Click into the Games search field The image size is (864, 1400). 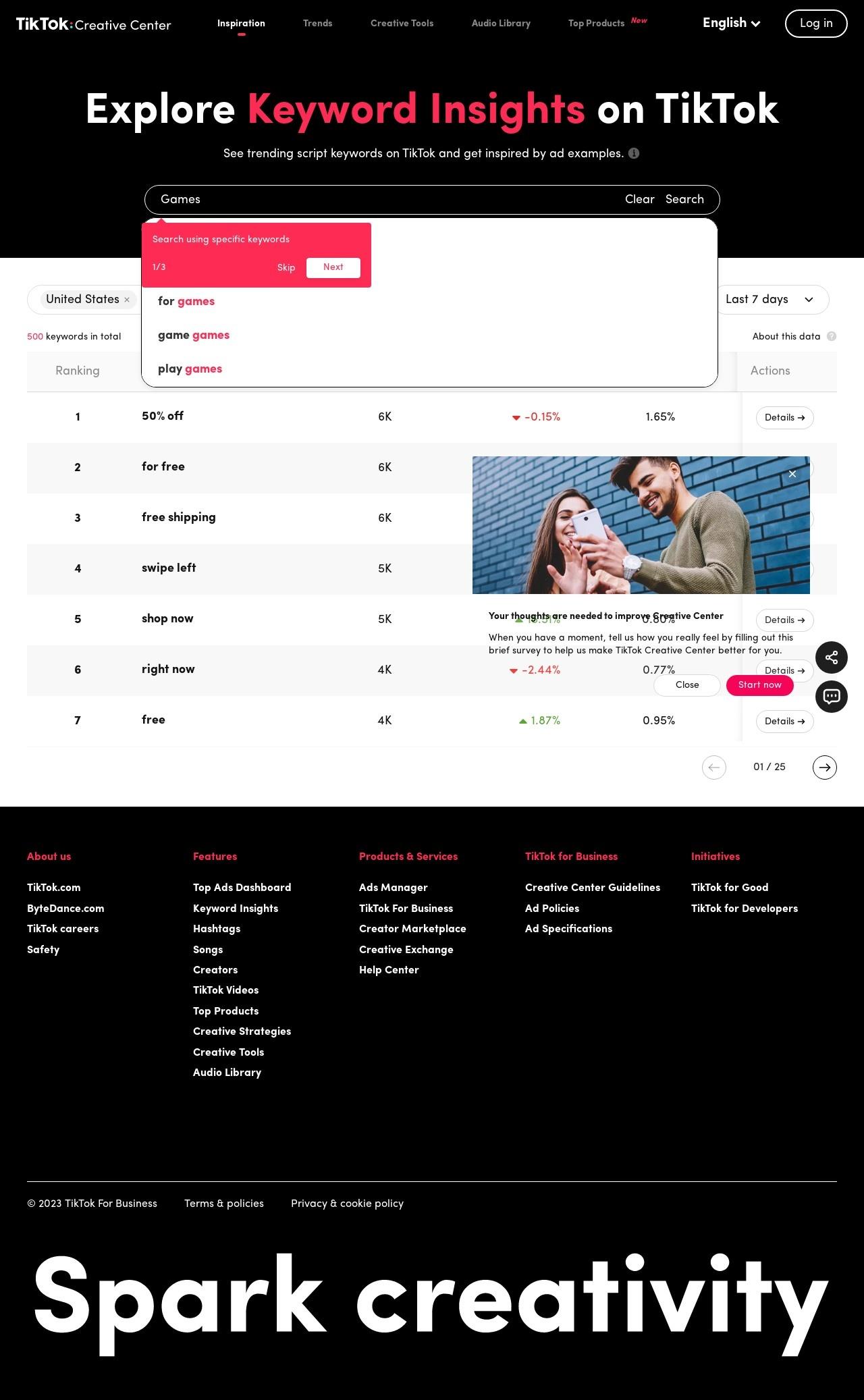coord(385,199)
